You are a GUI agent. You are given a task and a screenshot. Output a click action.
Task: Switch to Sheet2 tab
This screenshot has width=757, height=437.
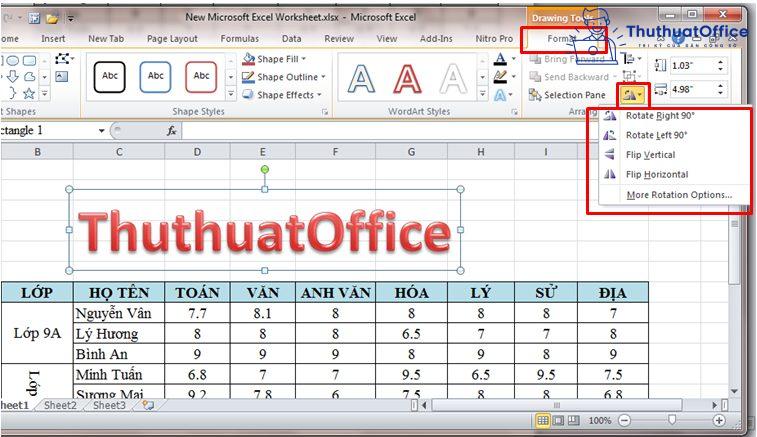(60, 406)
